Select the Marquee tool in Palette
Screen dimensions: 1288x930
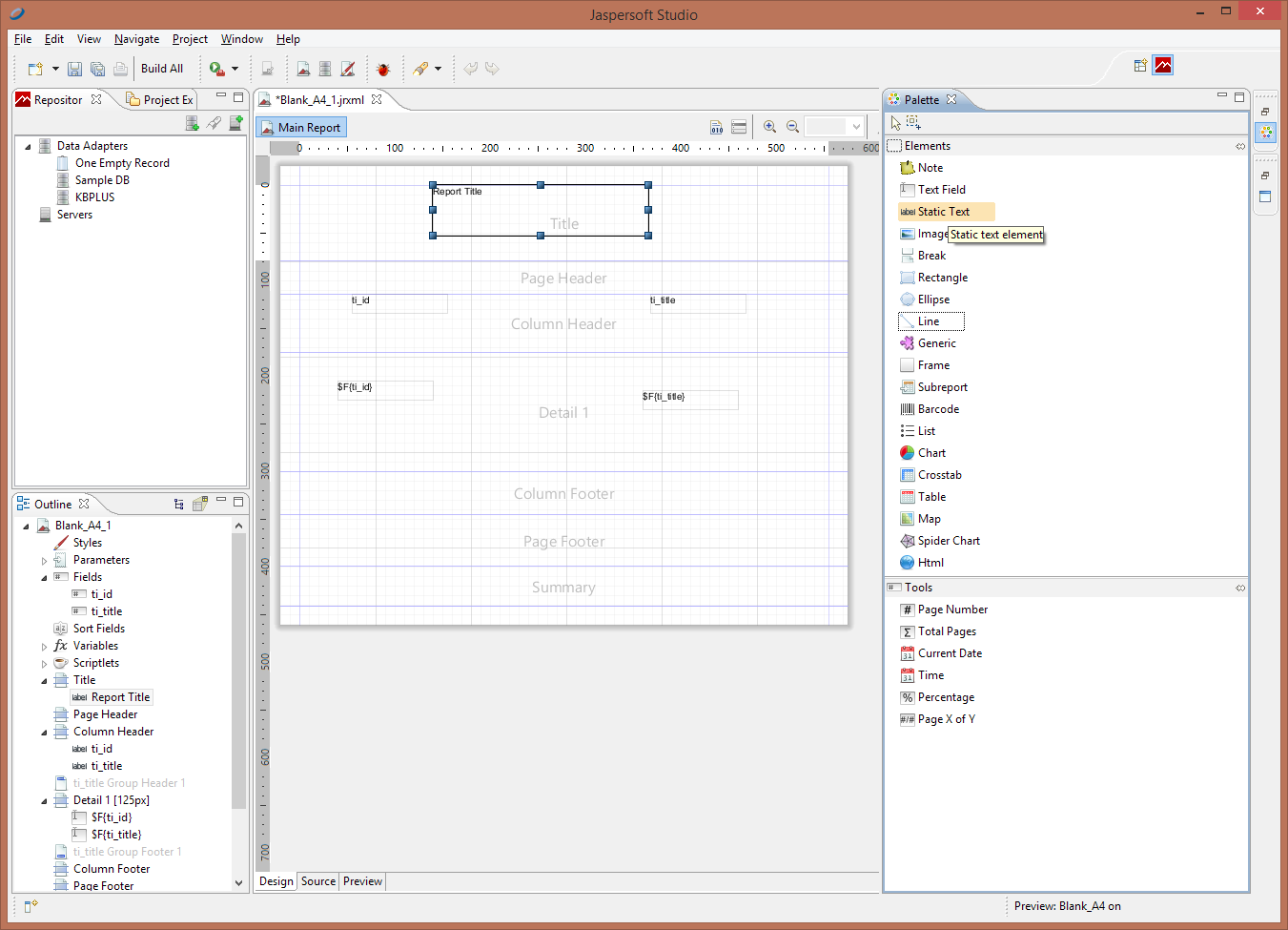point(913,123)
